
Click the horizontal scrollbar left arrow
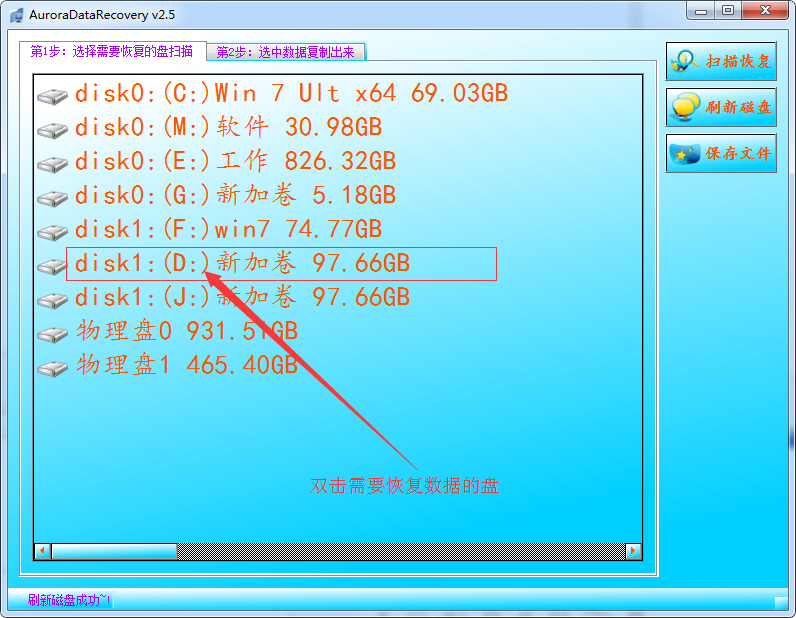click(x=43, y=551)
